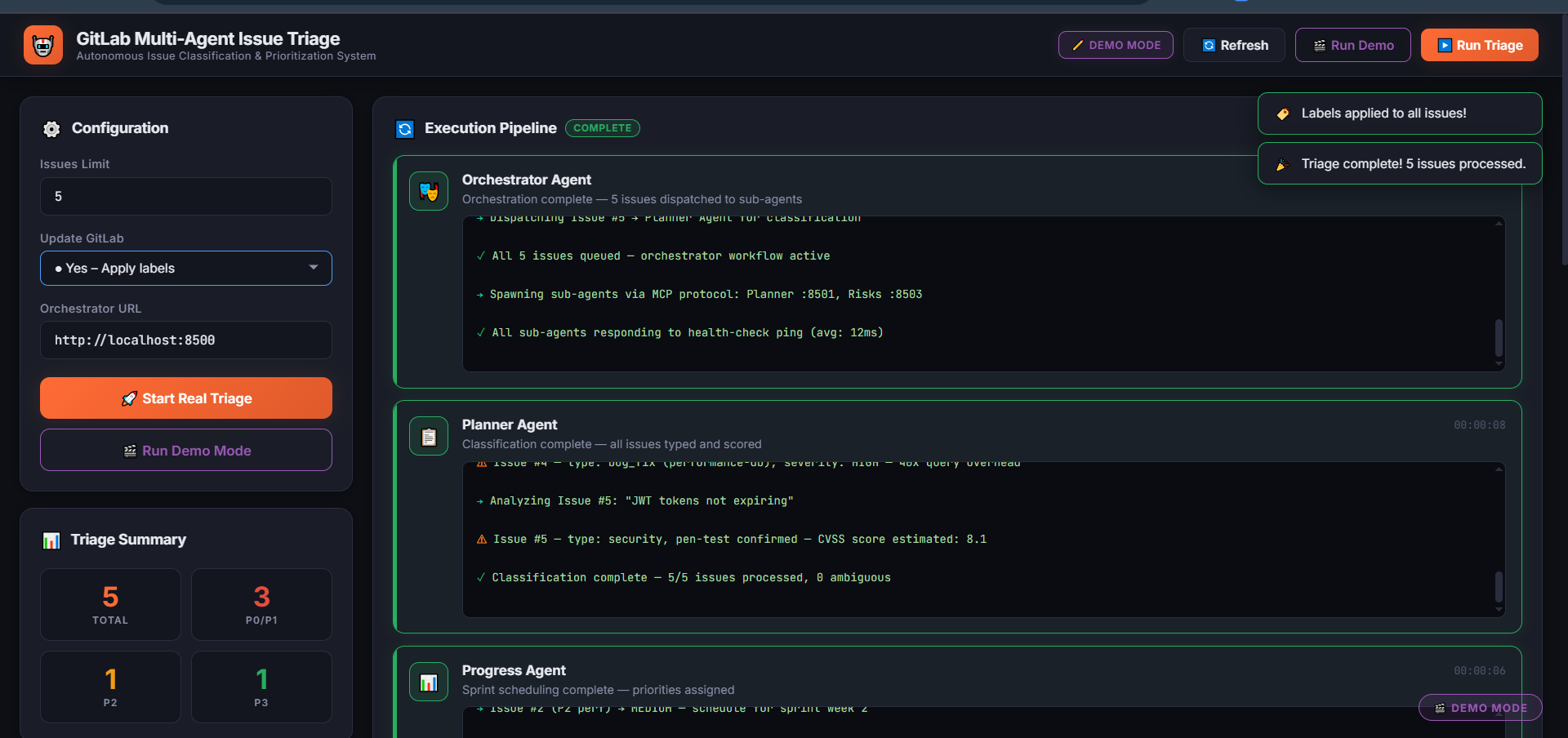
Task: Click the 'Triage Summary' heading
Action: tap(128, 540)
